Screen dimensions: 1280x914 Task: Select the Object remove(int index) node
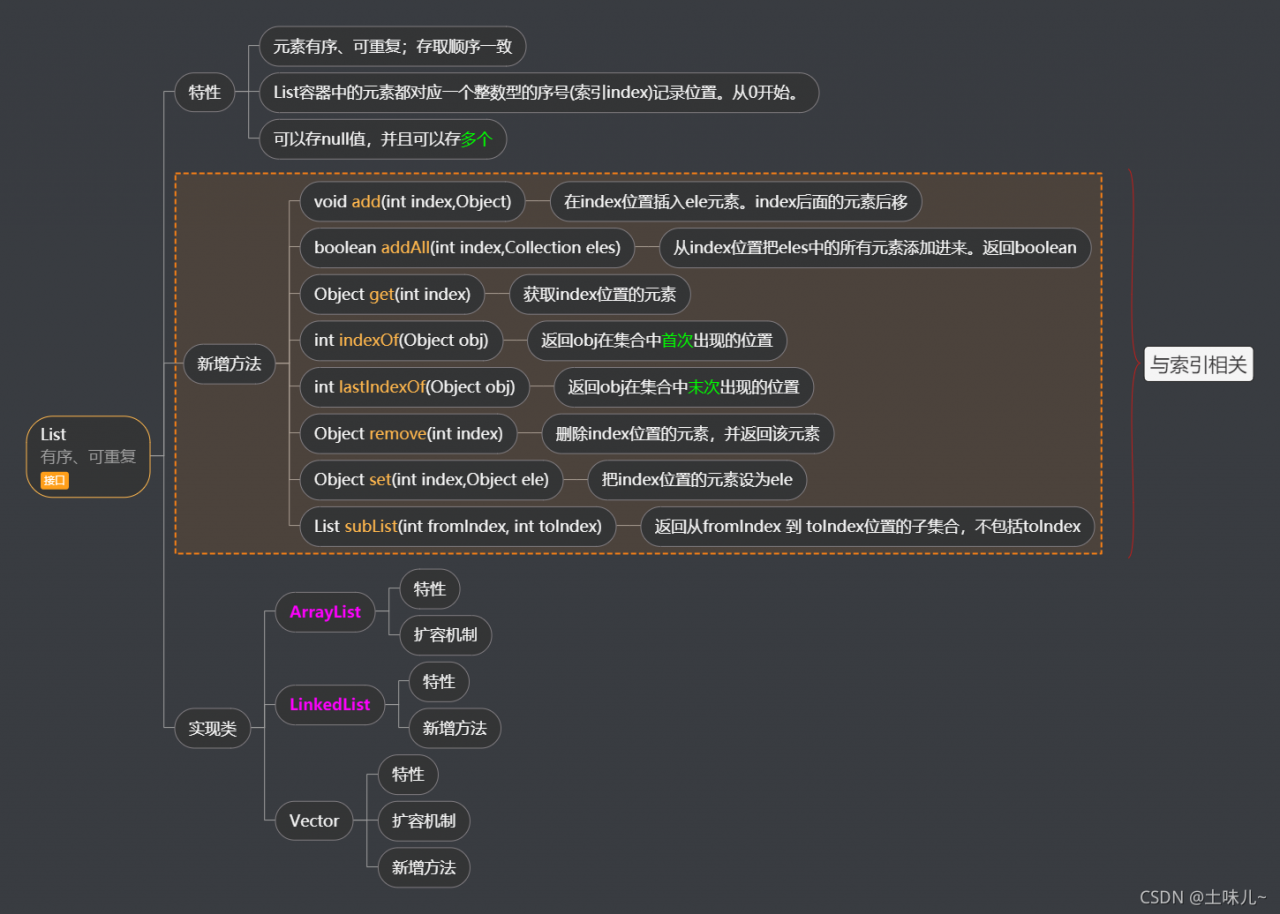click(x=410, y=433)
